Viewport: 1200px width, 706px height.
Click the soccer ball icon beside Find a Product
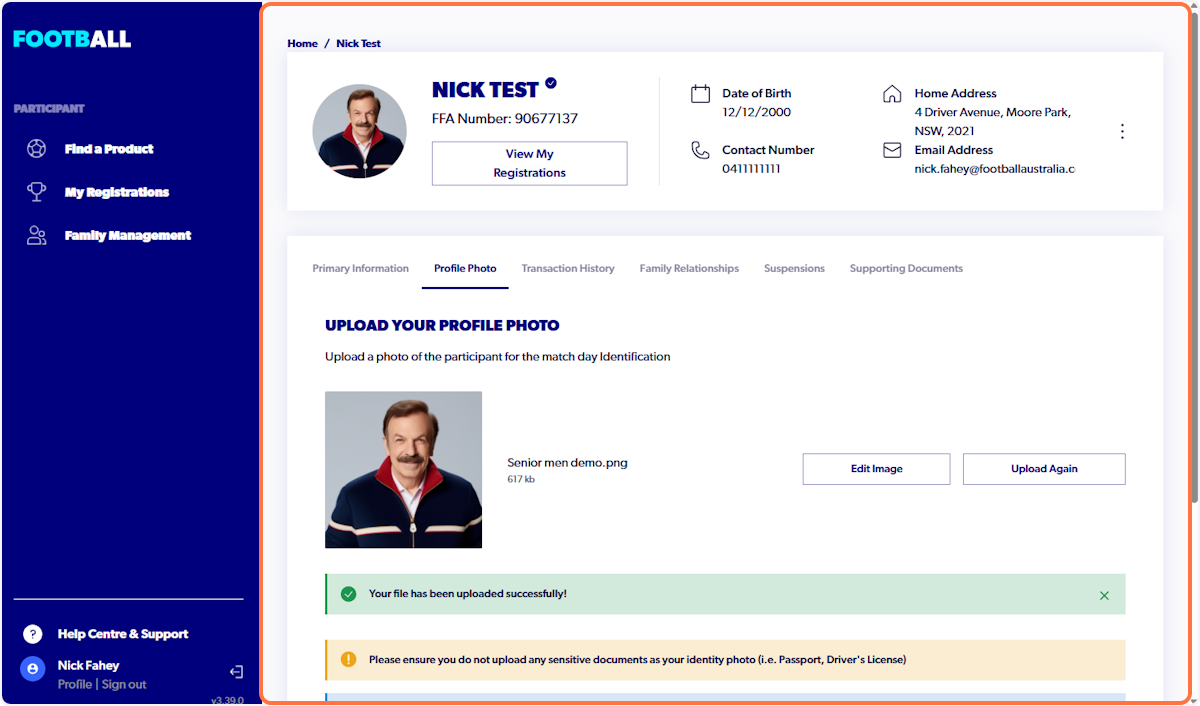tap(37, 149)
